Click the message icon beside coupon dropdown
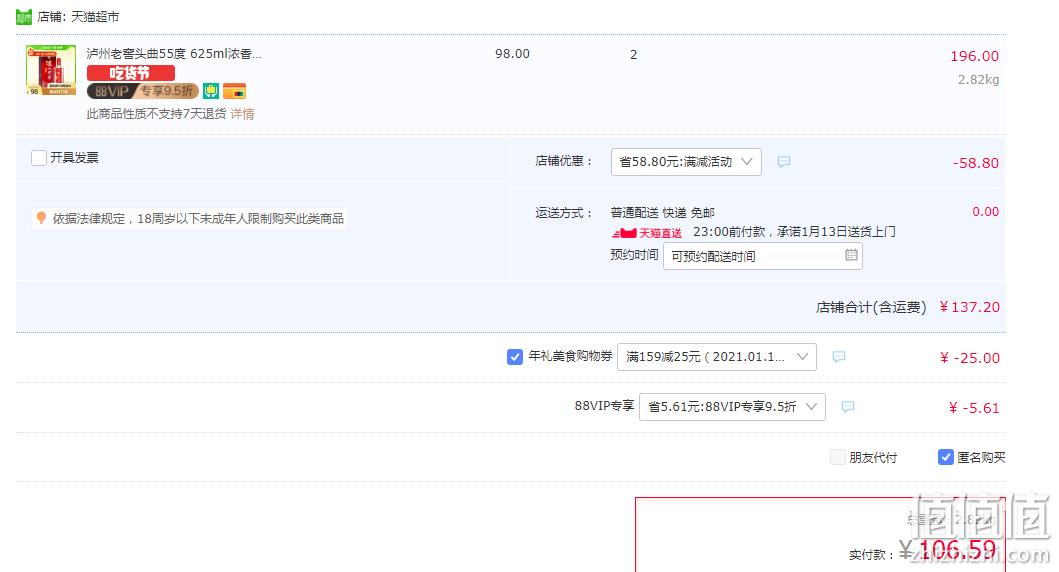The image size is (1059, 572). (839, 357)
